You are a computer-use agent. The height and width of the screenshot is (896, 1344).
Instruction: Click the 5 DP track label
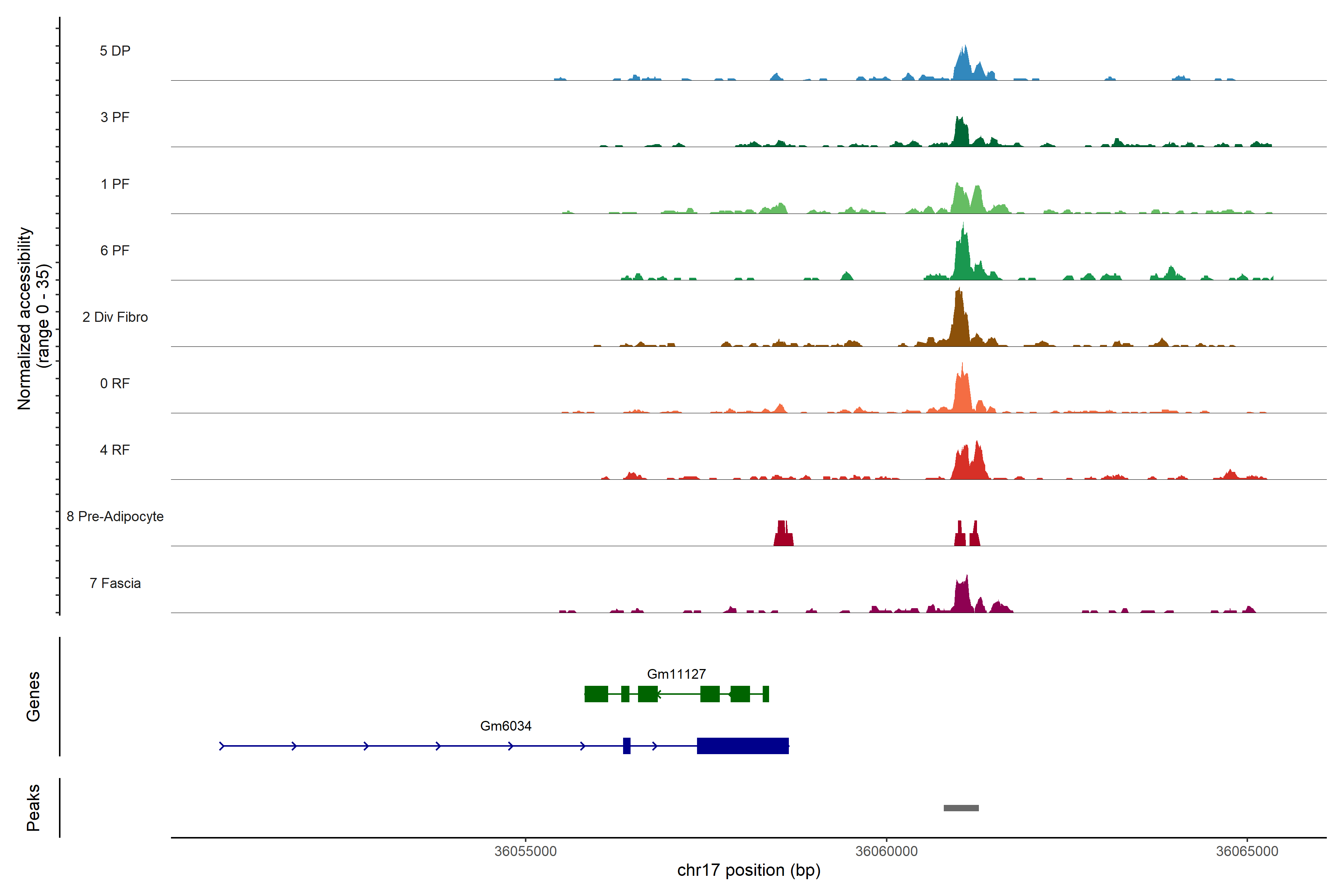tap(115, 51)
